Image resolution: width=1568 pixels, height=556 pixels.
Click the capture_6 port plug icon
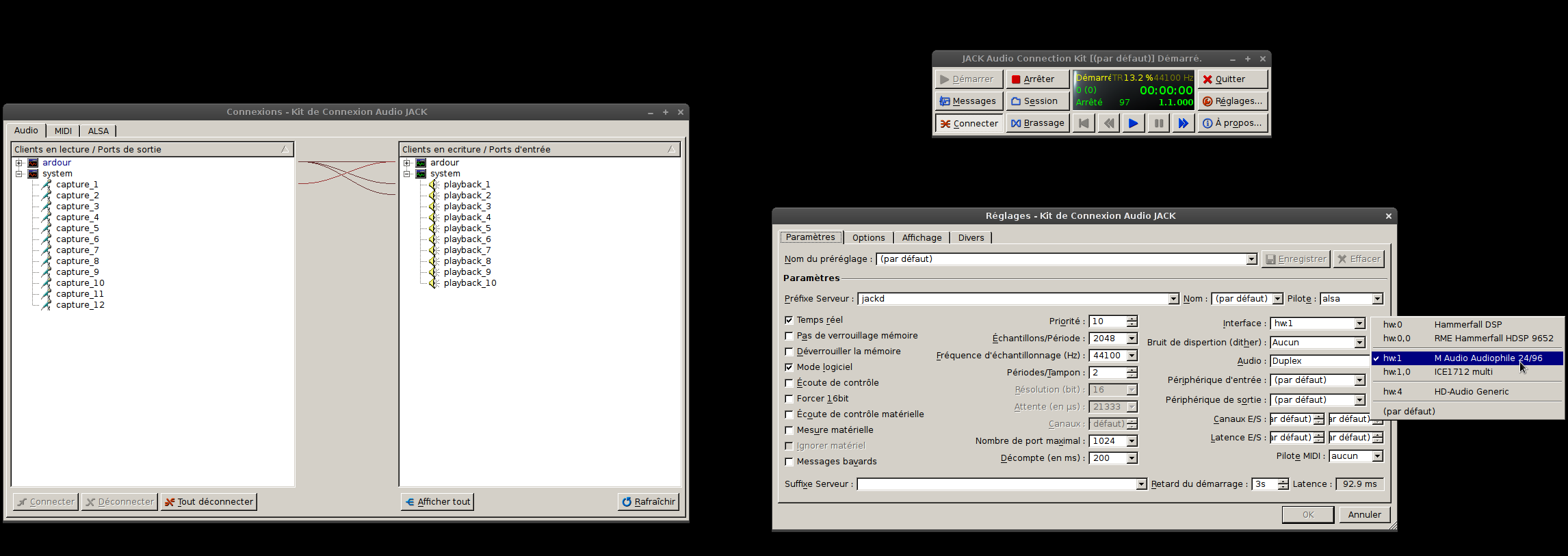coord(47,239)
